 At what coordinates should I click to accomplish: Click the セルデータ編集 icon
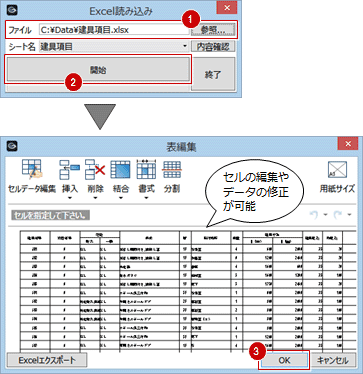pos(32,170)
